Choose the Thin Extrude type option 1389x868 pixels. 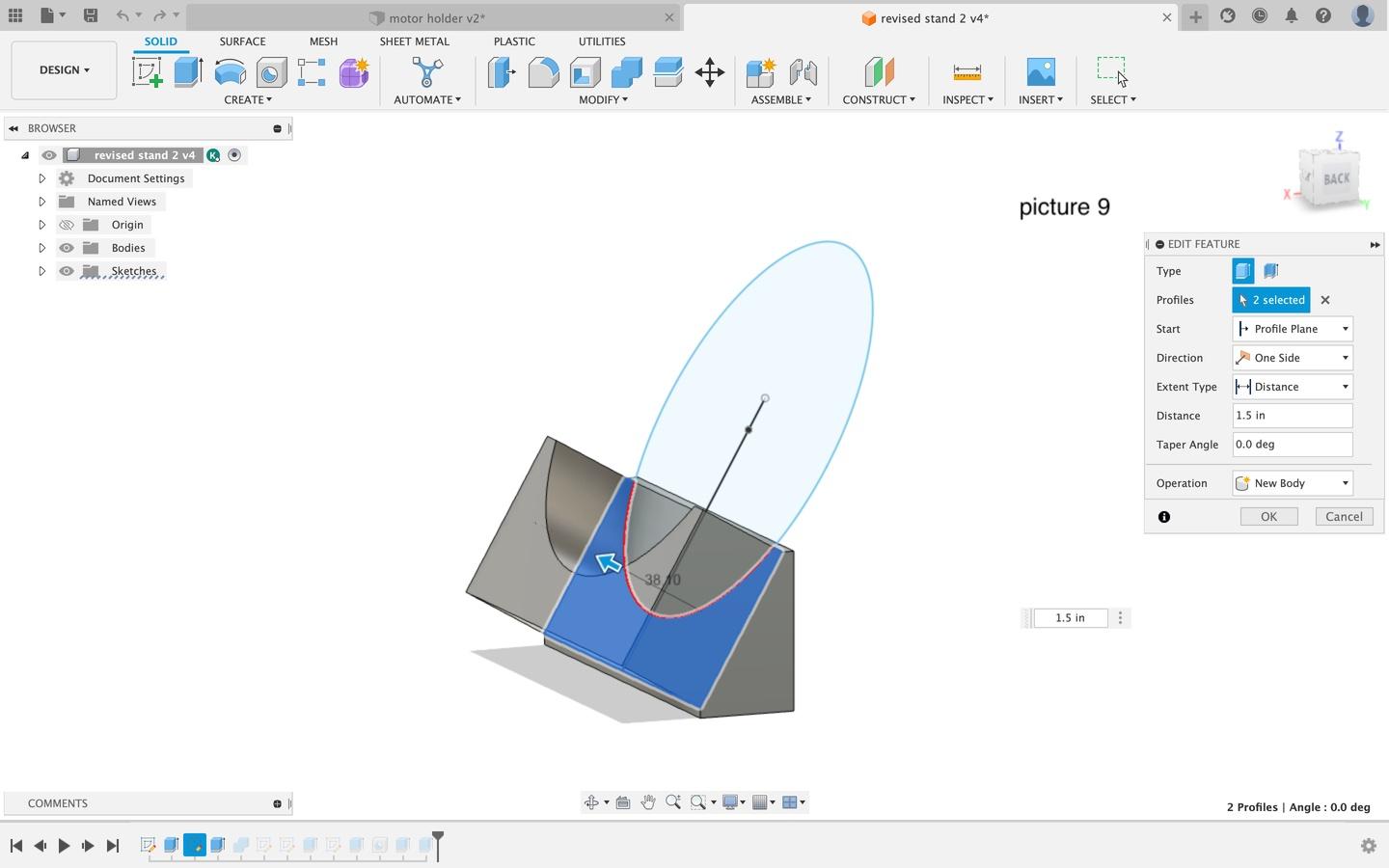(1270, 271)
